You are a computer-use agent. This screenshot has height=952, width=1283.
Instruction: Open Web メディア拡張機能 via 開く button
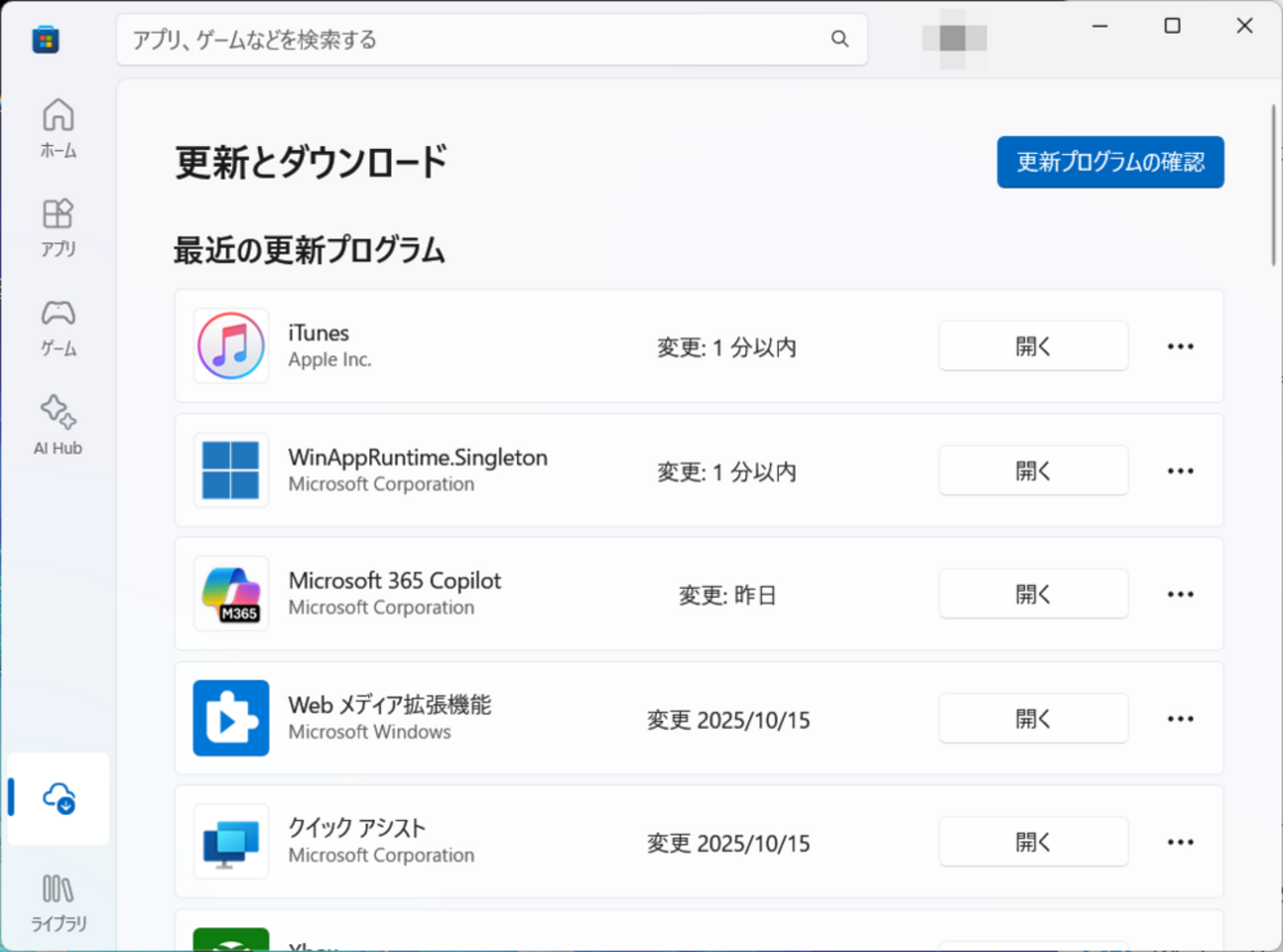[x=1033, y=718]
